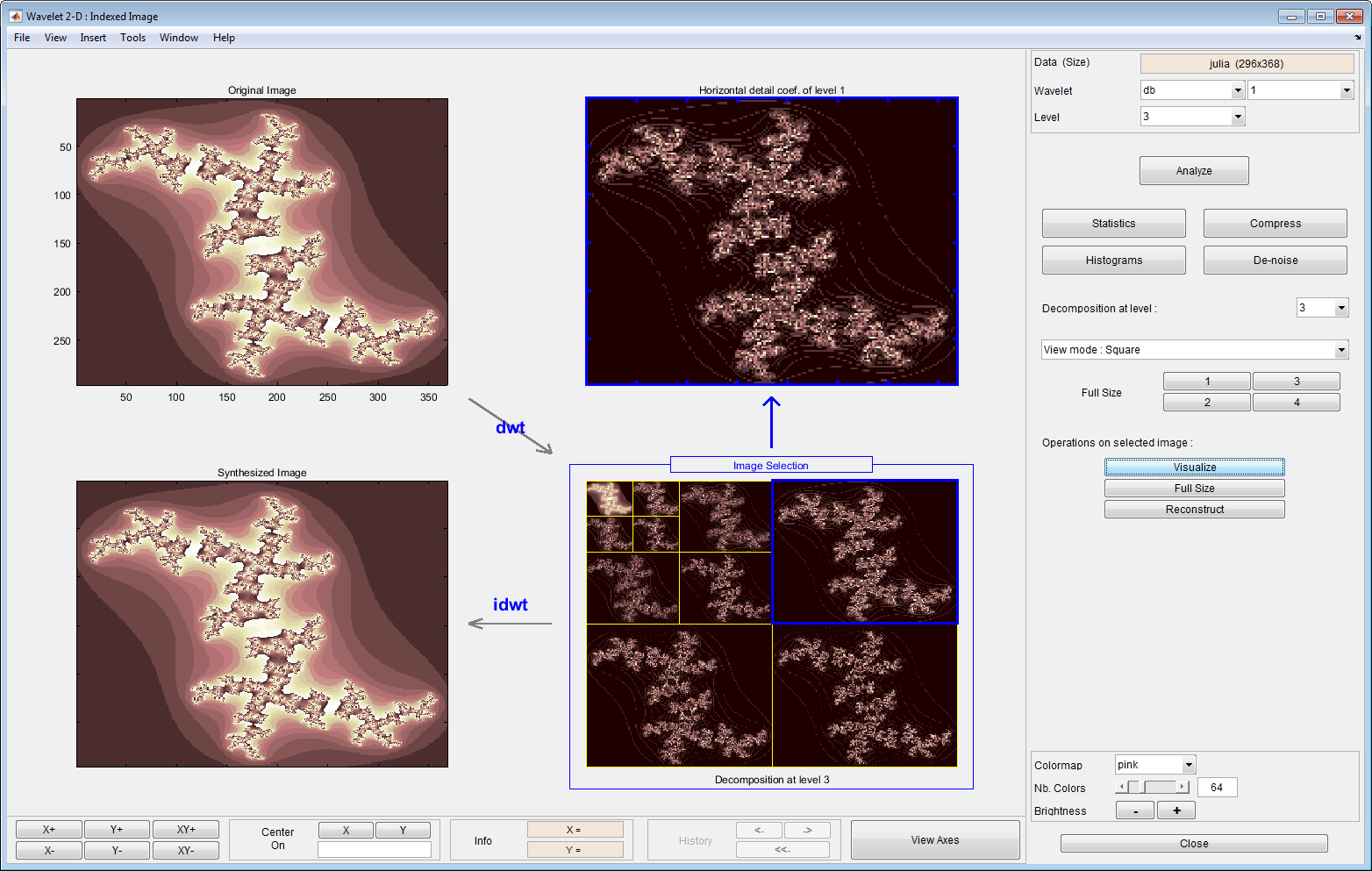
Task: Click the Analyze button
Action: coord(1193,171)
